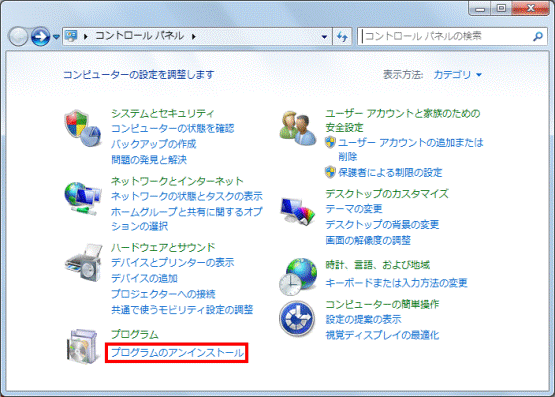Click キーボードまたは入力方法の変更 link
This screenshot has height=397, width=555.
(396, 283)
